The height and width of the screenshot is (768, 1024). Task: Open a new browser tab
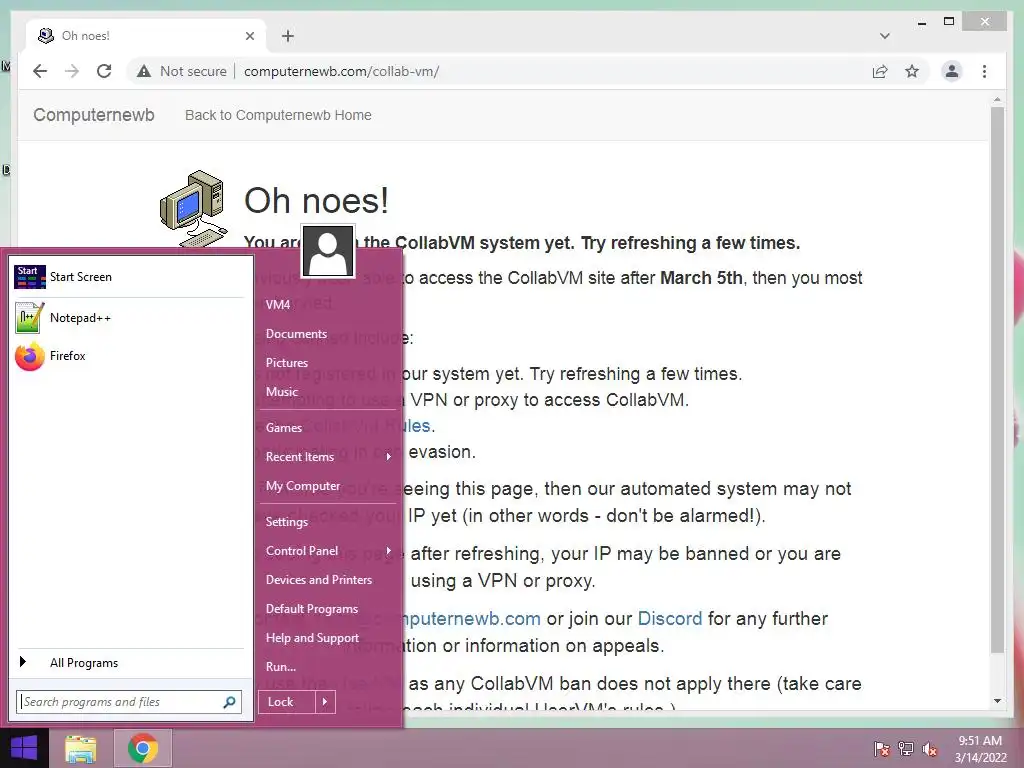(x=288, y=36)
